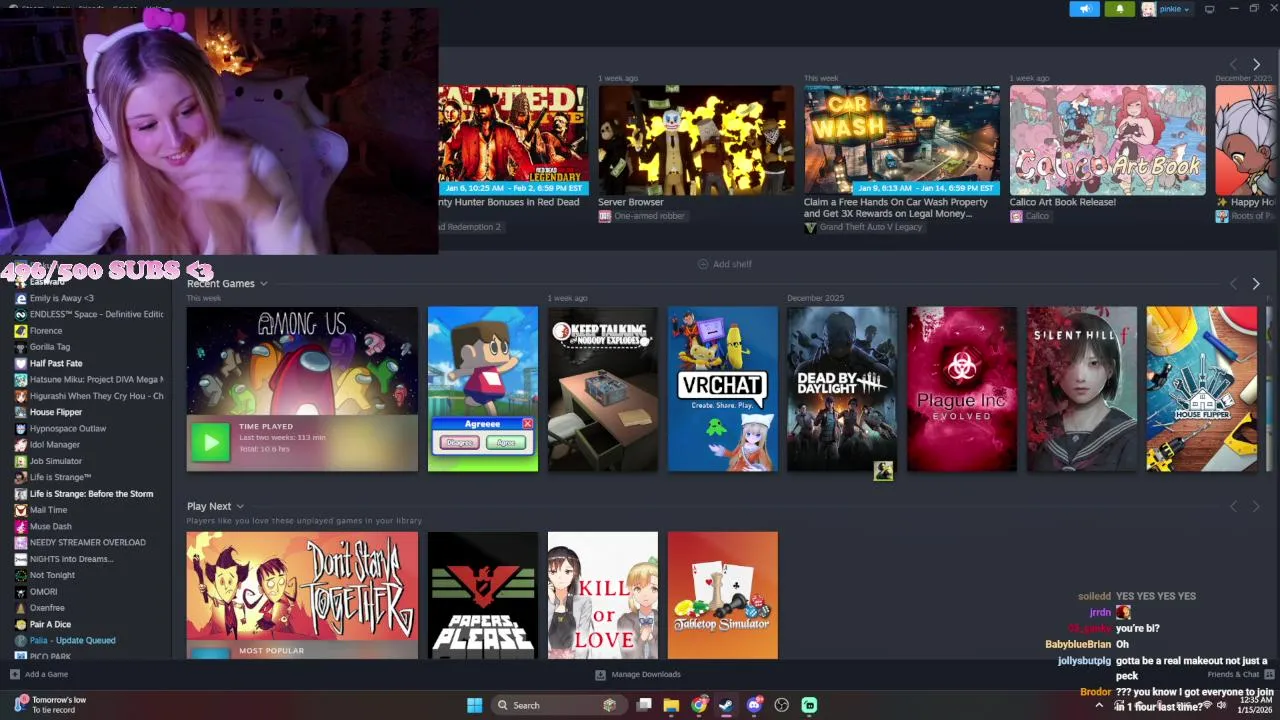Select Idol Manager in library list

tap(55, 445)
